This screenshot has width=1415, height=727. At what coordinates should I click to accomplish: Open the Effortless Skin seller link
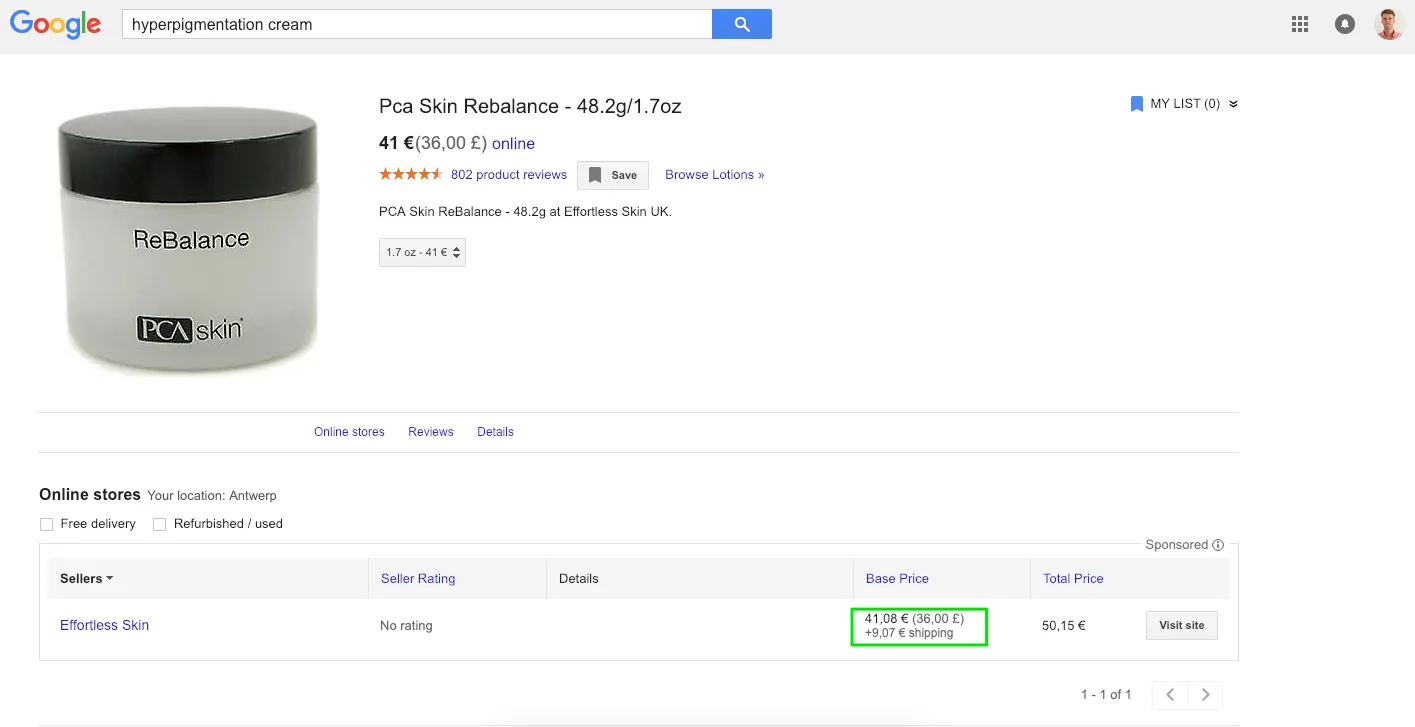[x=104, y=626]
